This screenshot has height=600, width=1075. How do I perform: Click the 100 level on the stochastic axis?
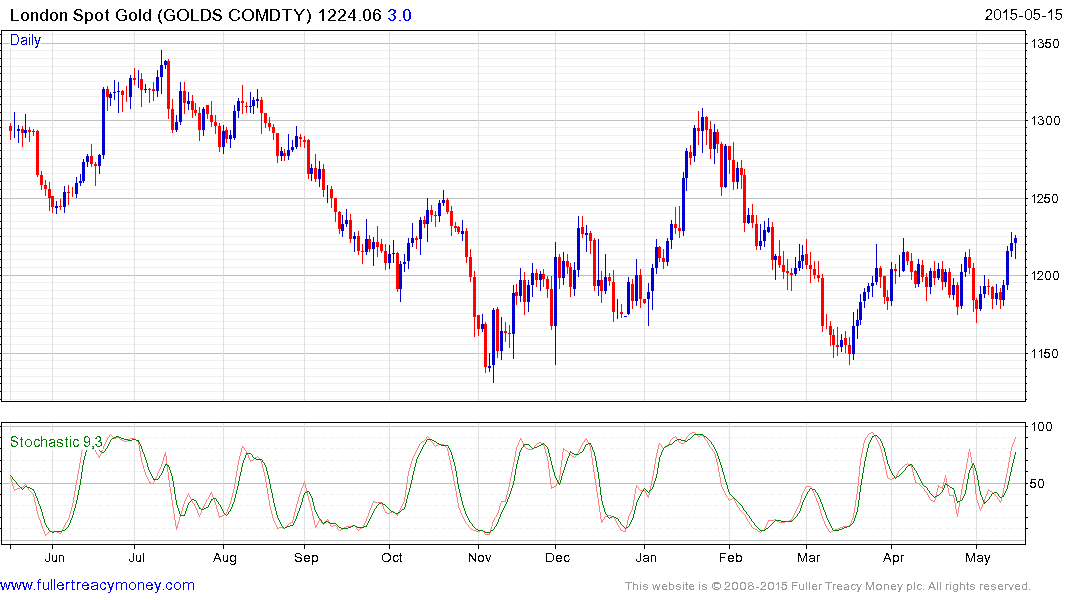[1043, 427]
